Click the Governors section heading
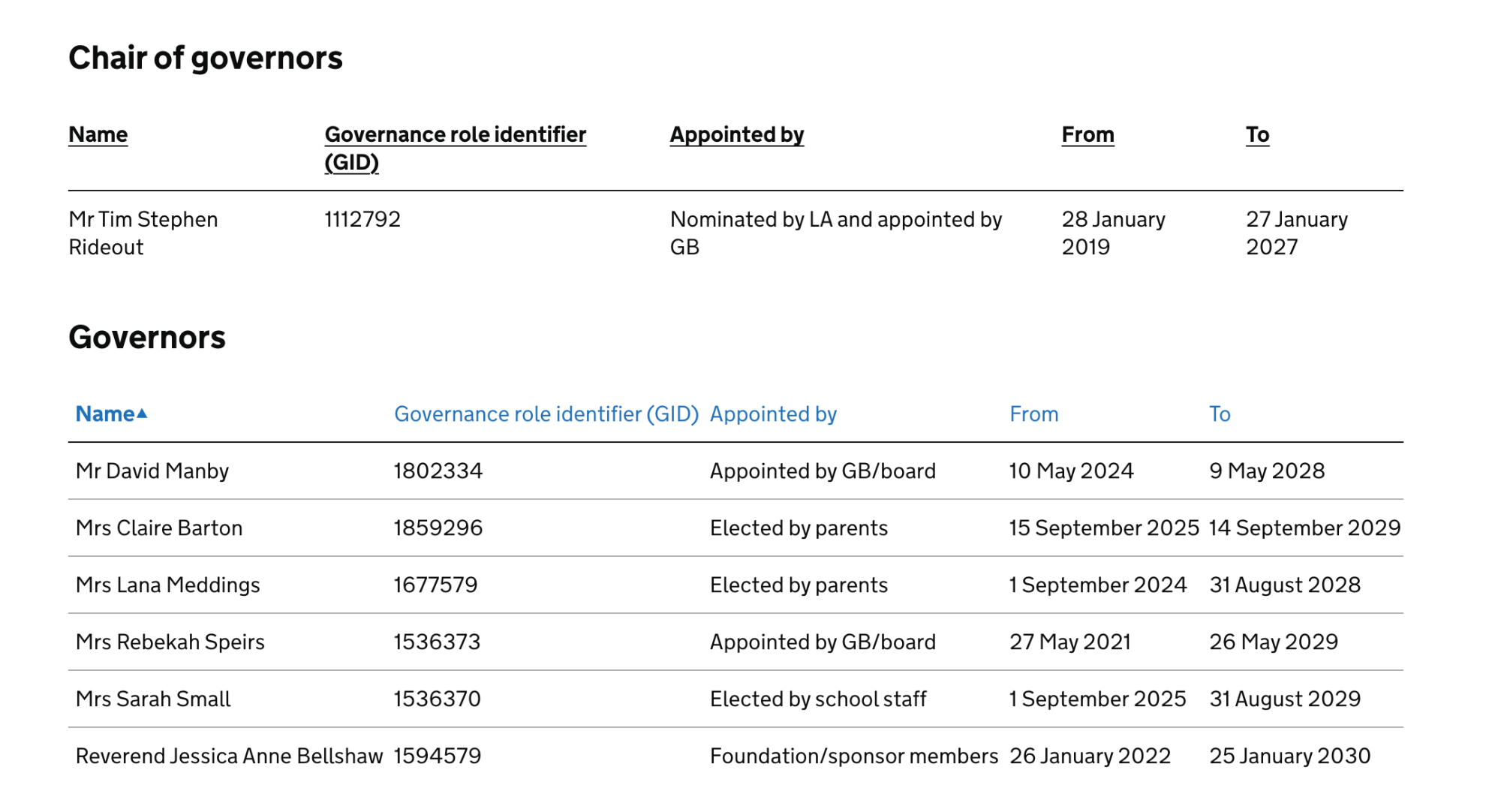1501x812 pixels. [146, 338]
